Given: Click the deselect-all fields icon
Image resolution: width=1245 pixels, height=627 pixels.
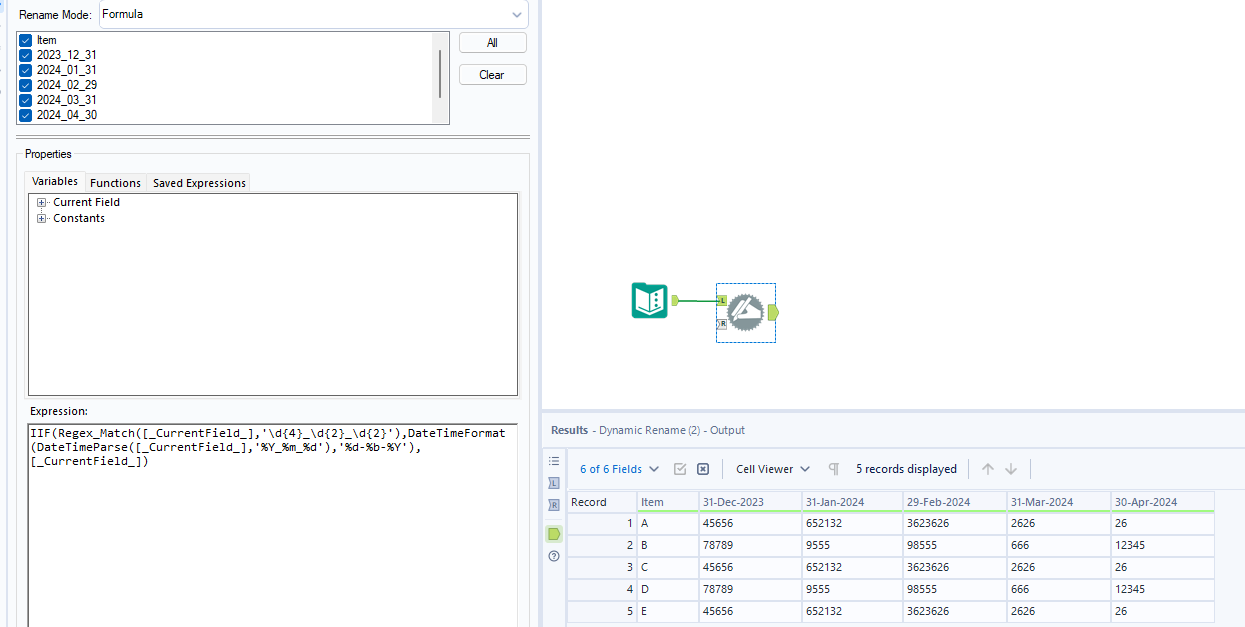Looking at the screenshot, I should (705, 468).
